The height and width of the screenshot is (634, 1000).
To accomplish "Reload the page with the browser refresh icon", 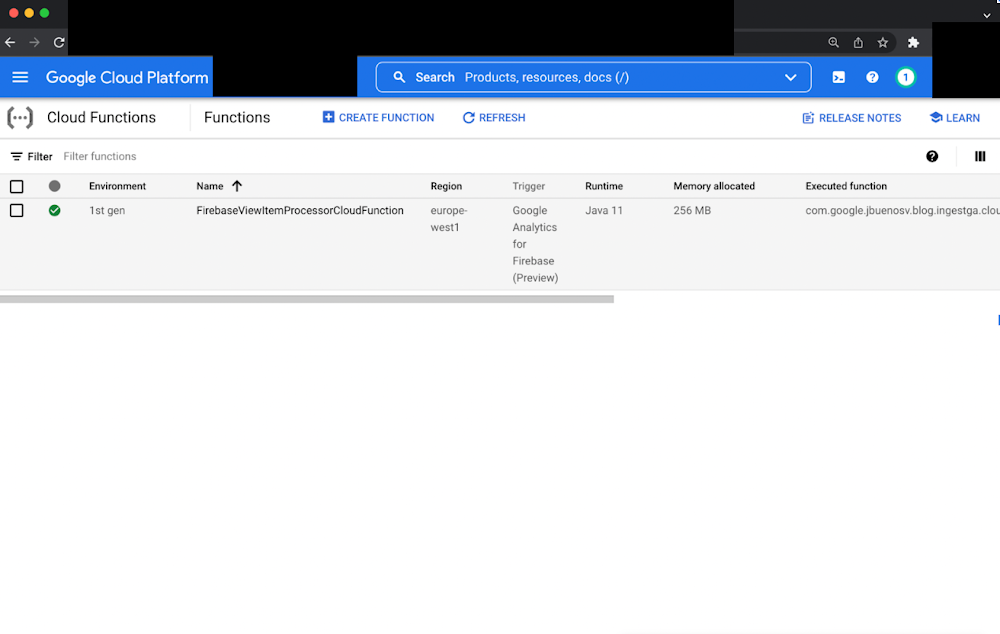I will [59, 43].
